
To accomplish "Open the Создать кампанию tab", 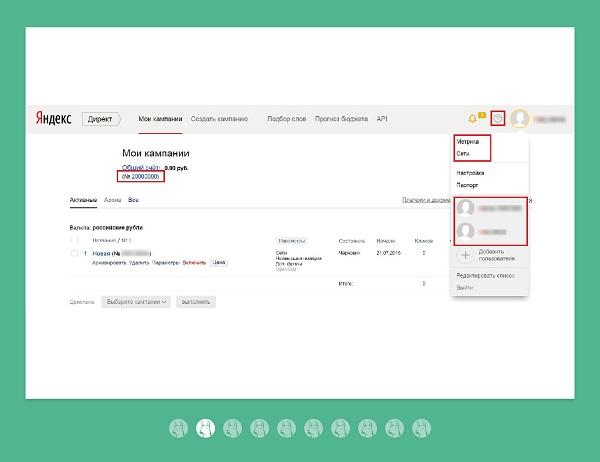I will click(x=219, y=119).
